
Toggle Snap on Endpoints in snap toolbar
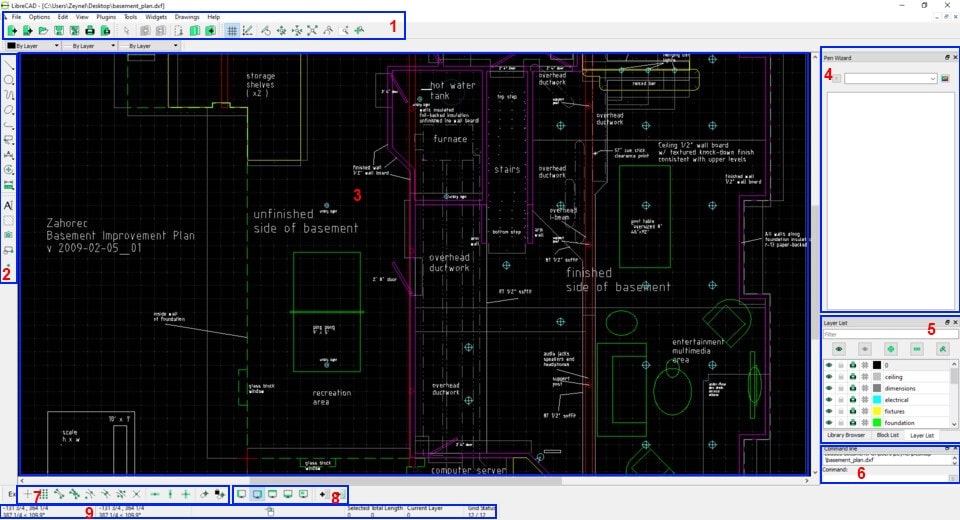pos(59,494)
